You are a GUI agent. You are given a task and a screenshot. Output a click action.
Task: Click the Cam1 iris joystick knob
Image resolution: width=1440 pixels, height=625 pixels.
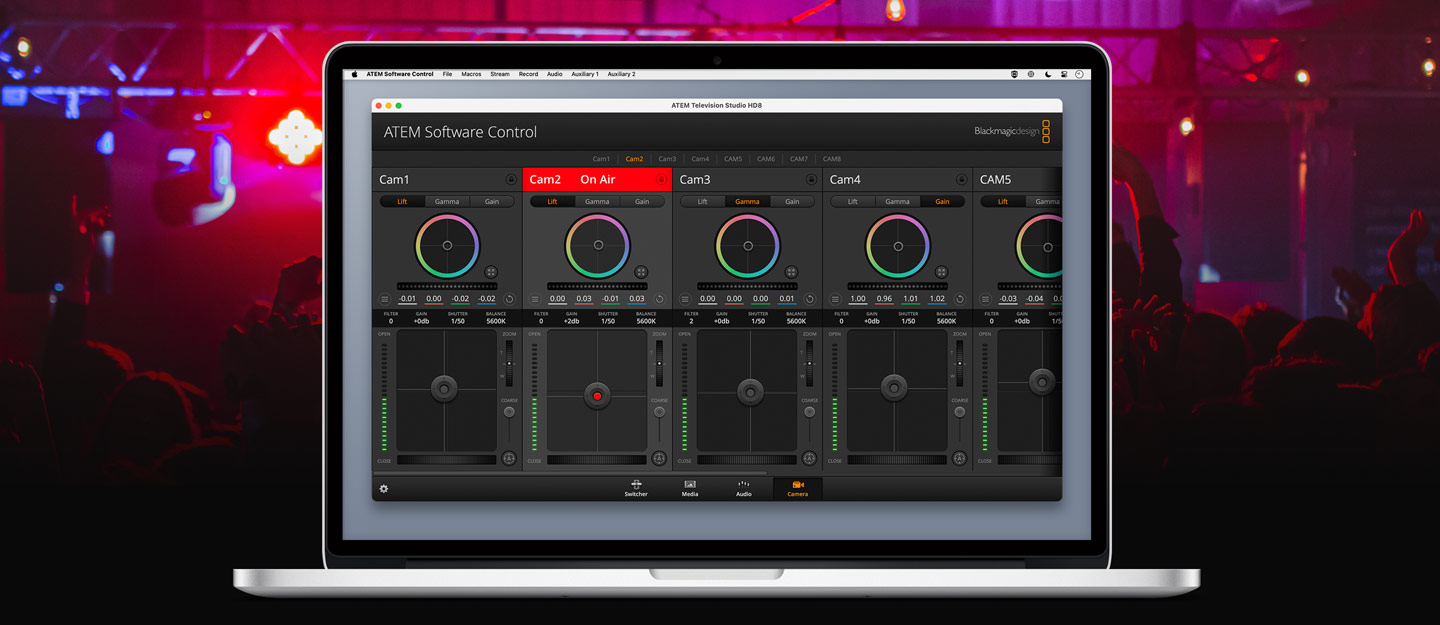click(x=444, y=389)
